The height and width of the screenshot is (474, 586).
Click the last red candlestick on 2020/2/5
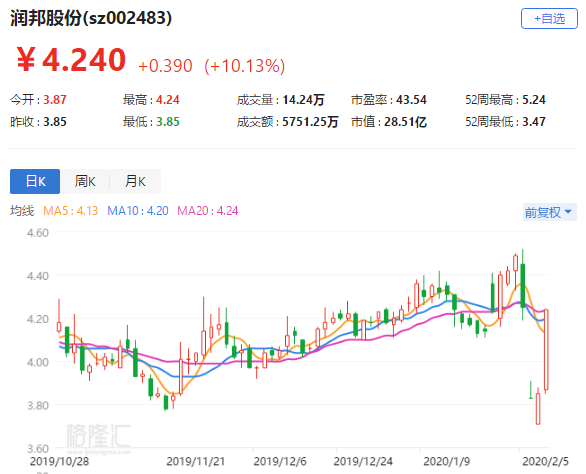546,350
